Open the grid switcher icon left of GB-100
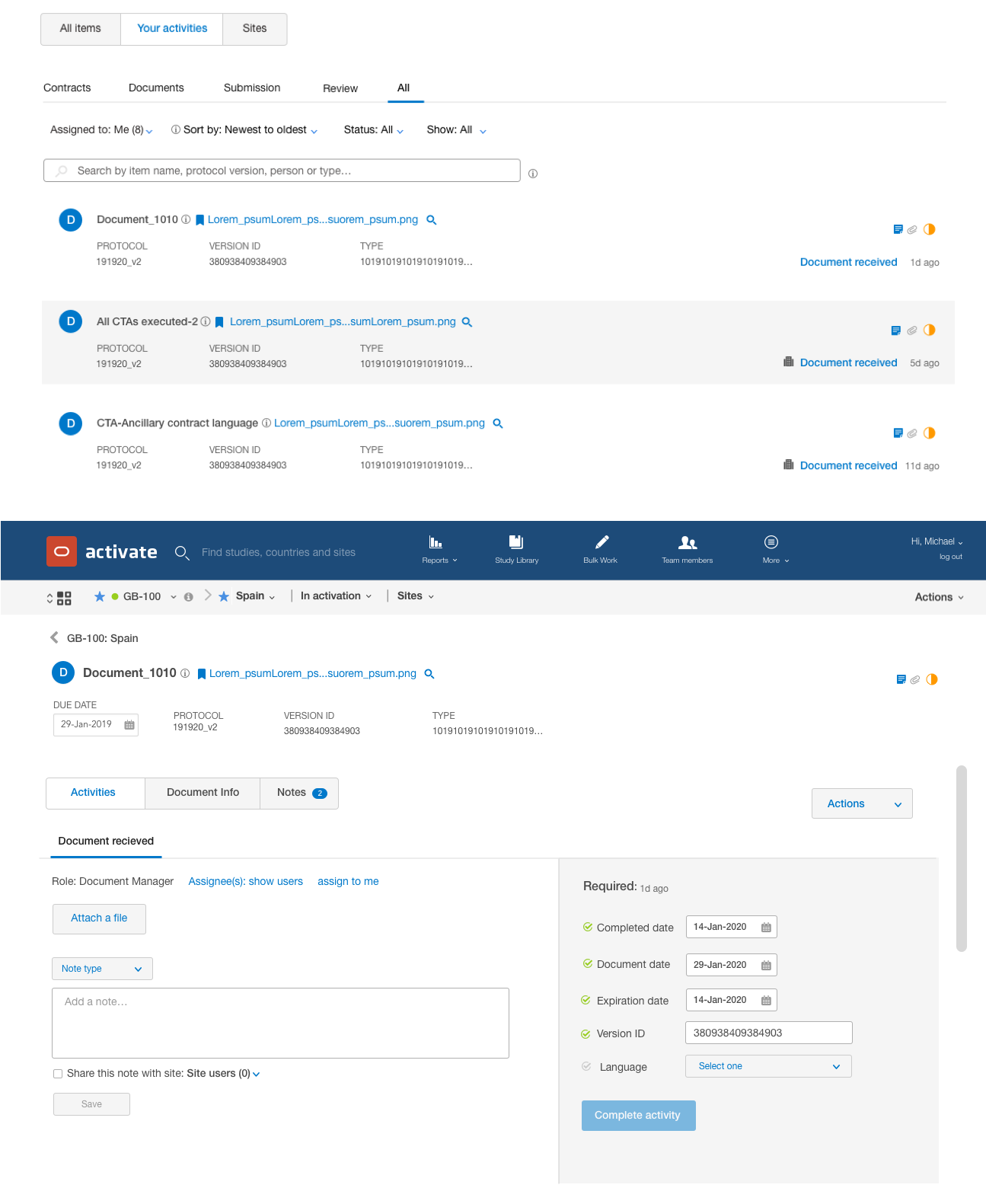The width and height of the screenshot is (986, 1204). click(x=64, y=599)
